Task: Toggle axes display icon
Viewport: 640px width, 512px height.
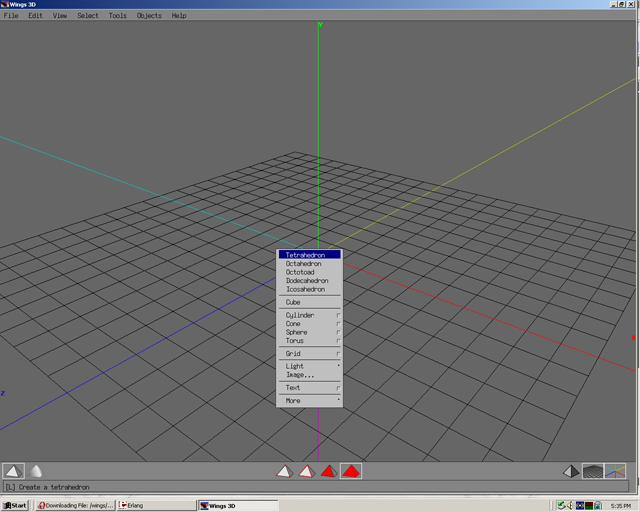Action: pos(615,471)
